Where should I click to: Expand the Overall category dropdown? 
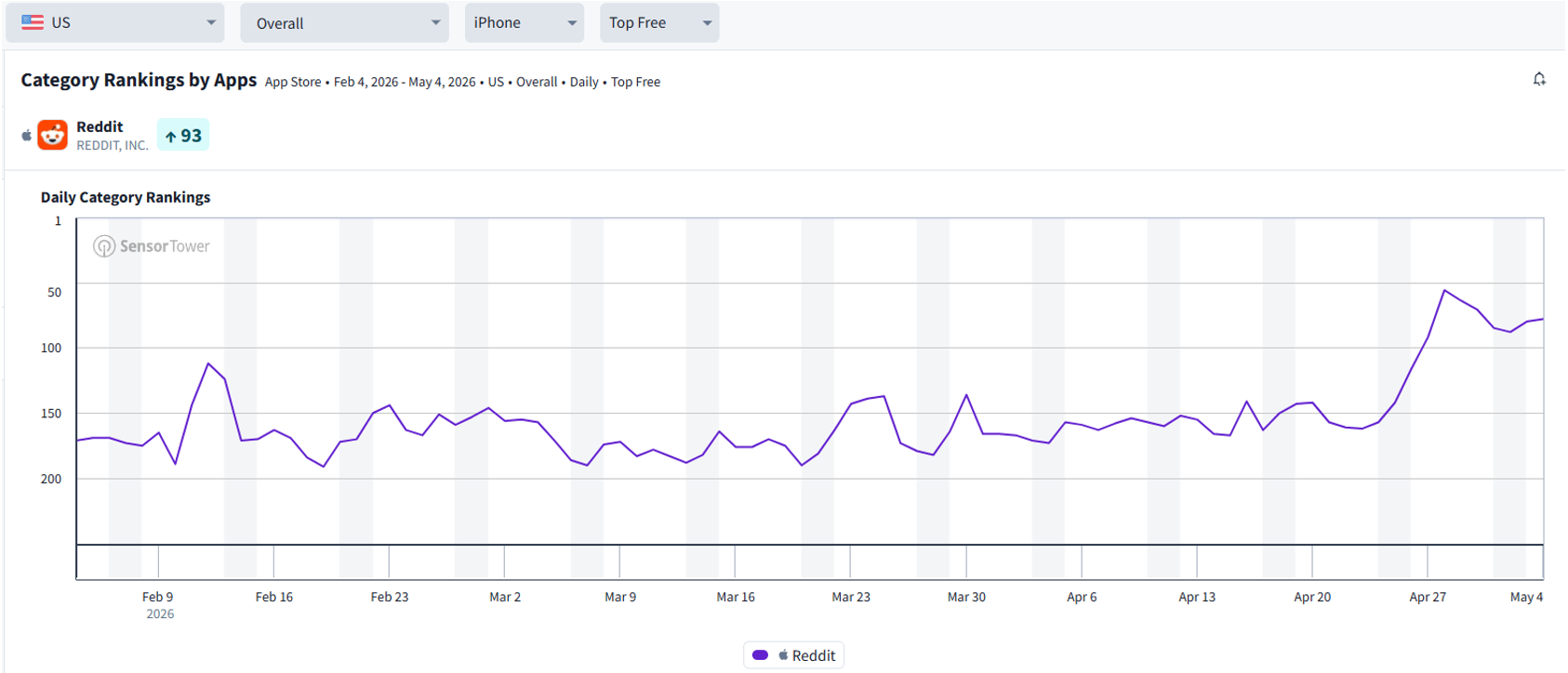point(344,22)
